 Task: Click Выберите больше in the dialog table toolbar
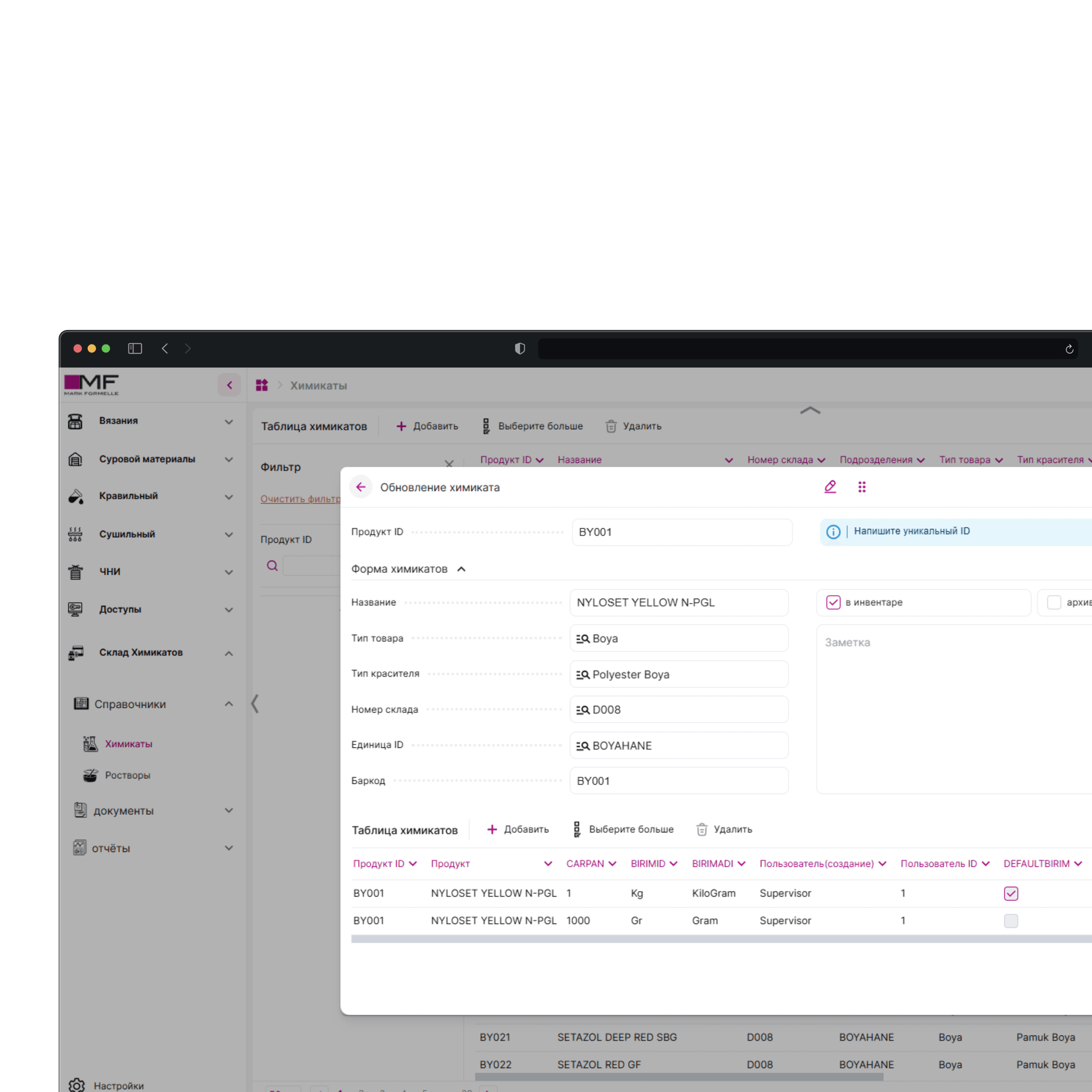(x=623, y=829)
